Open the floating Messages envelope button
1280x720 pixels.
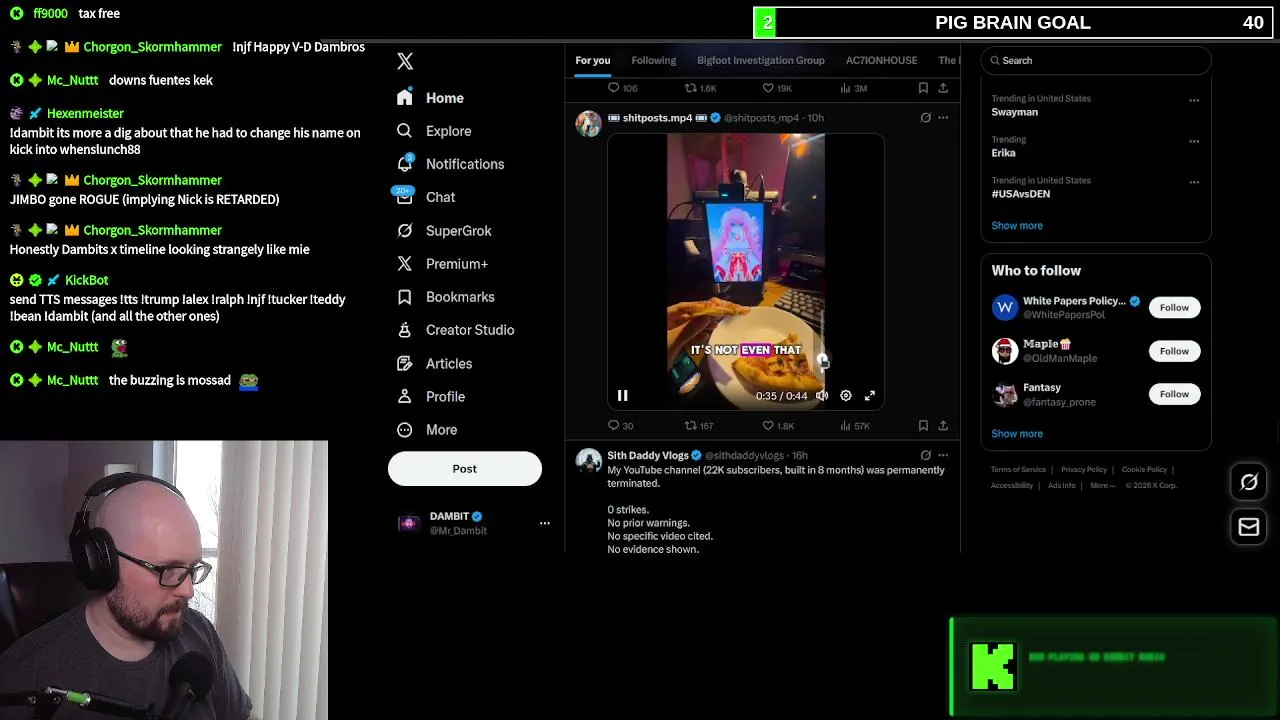tap(1249, 527)
